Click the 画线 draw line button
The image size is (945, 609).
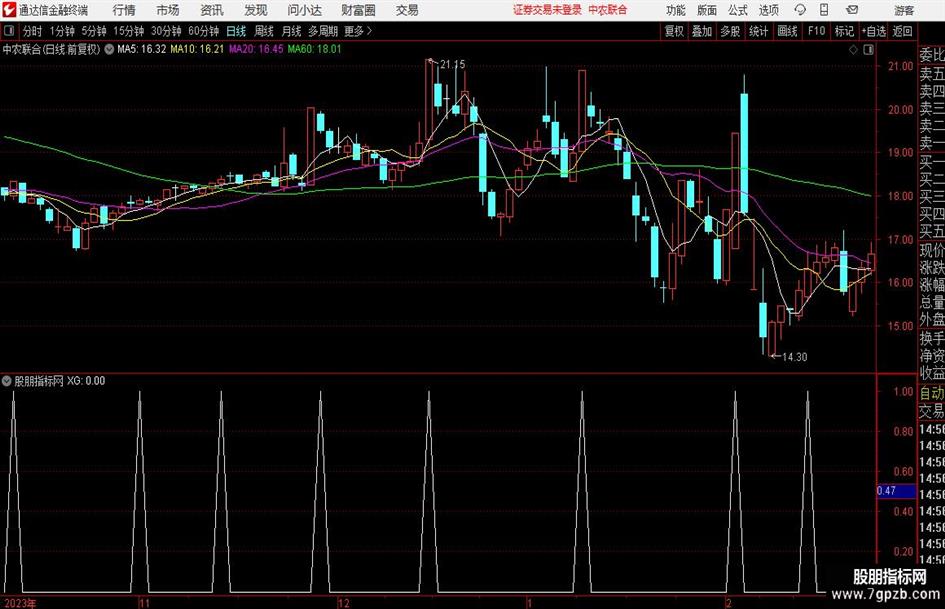click(x=787, y=31)
